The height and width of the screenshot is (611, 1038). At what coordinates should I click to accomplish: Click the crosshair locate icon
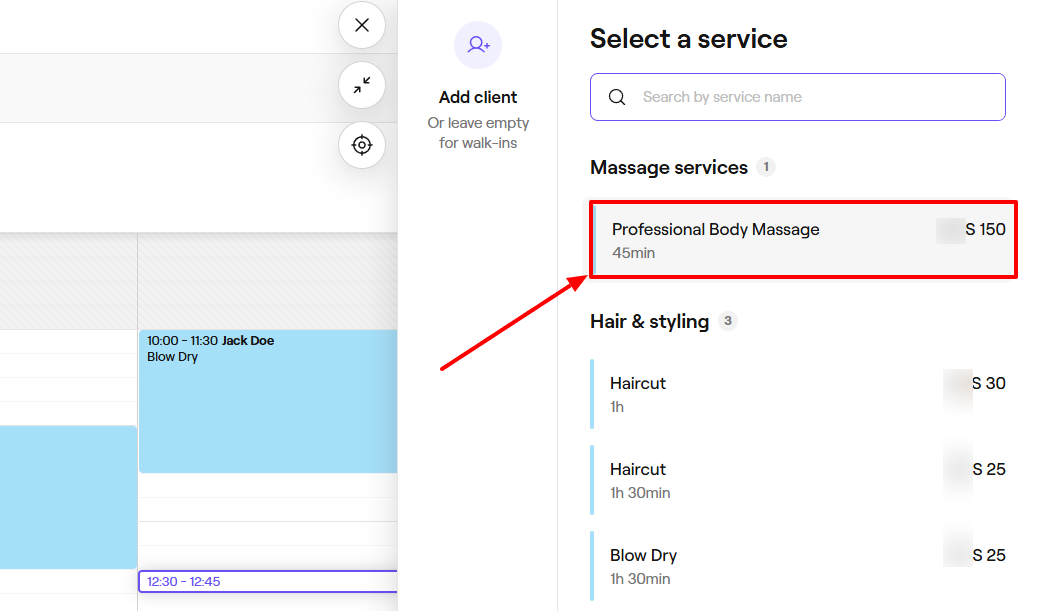[x=362, y=145]
